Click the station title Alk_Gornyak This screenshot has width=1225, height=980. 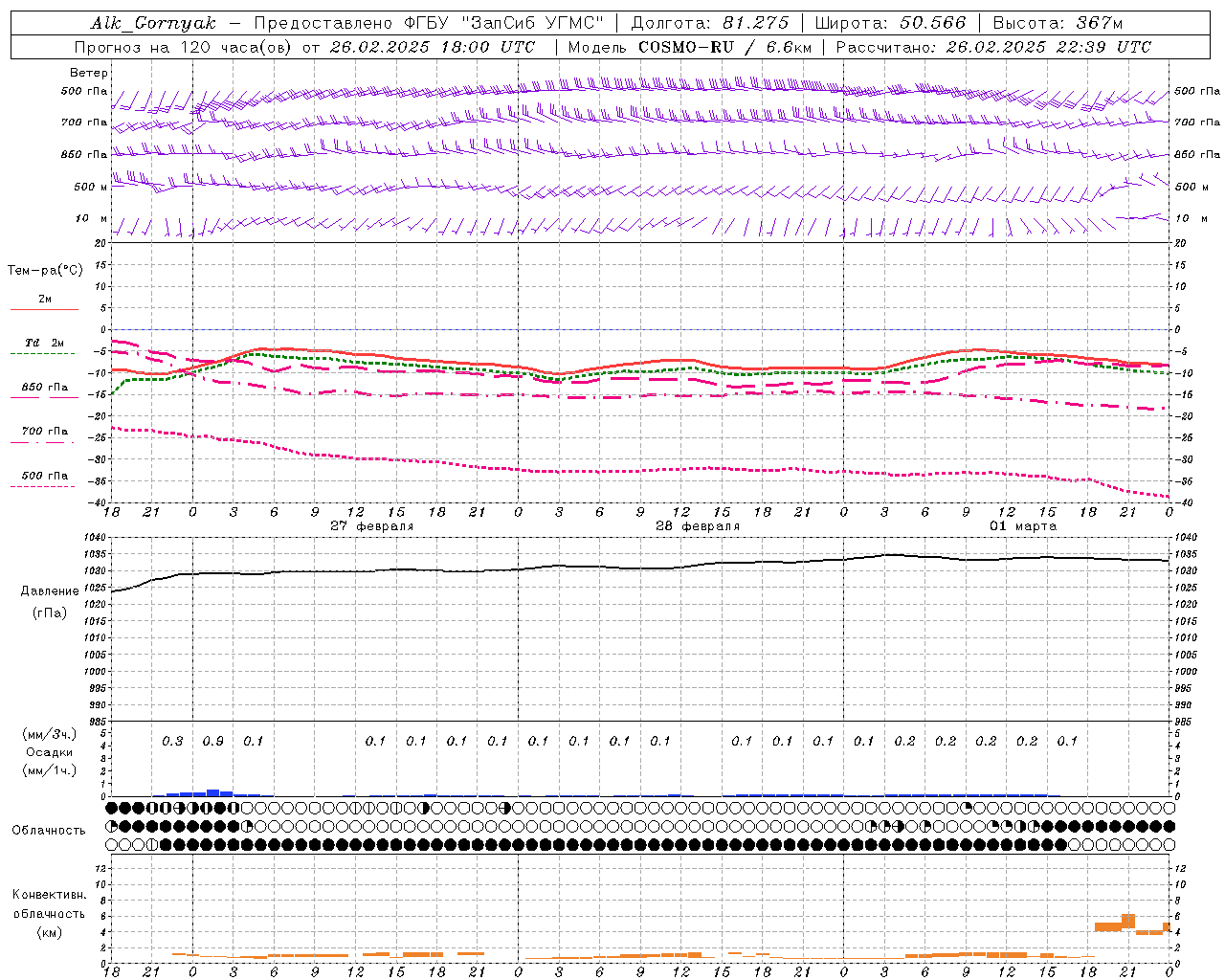pos(153,23)
